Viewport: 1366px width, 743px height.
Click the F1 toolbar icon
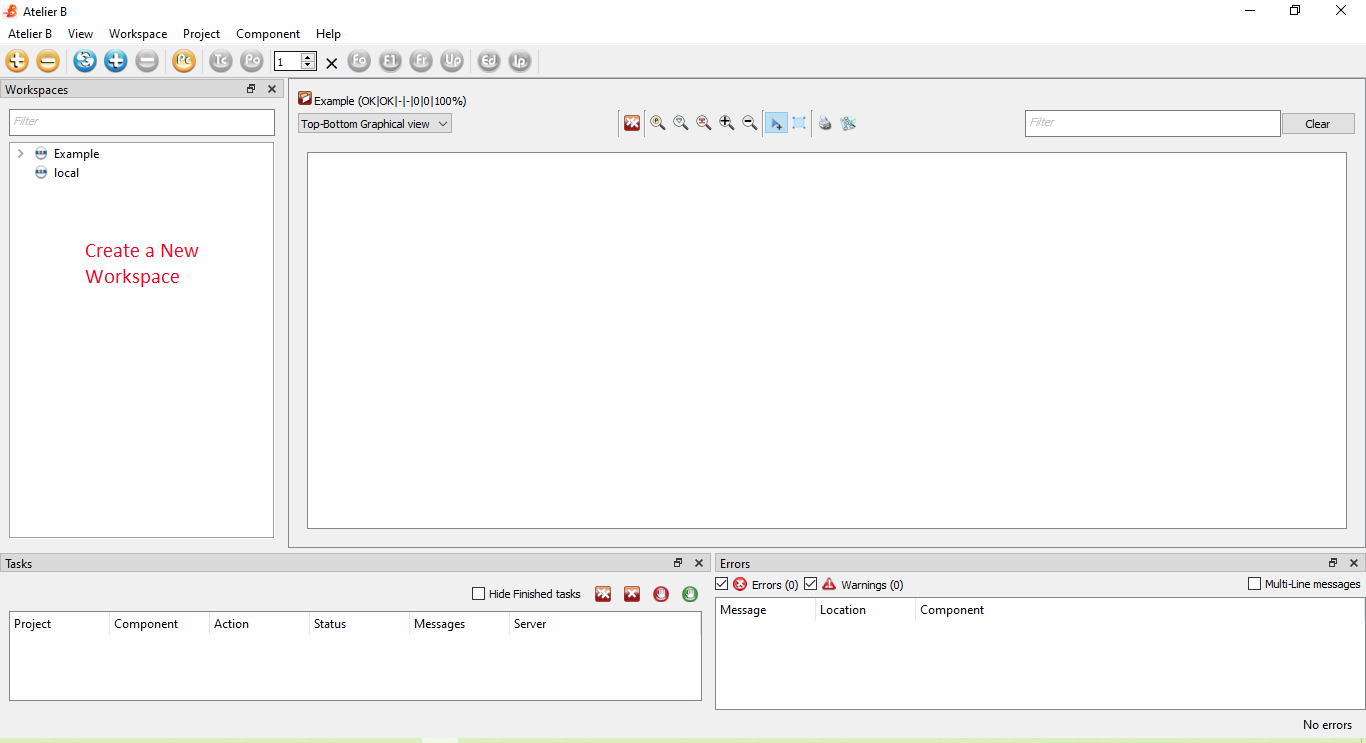[390, 61]
